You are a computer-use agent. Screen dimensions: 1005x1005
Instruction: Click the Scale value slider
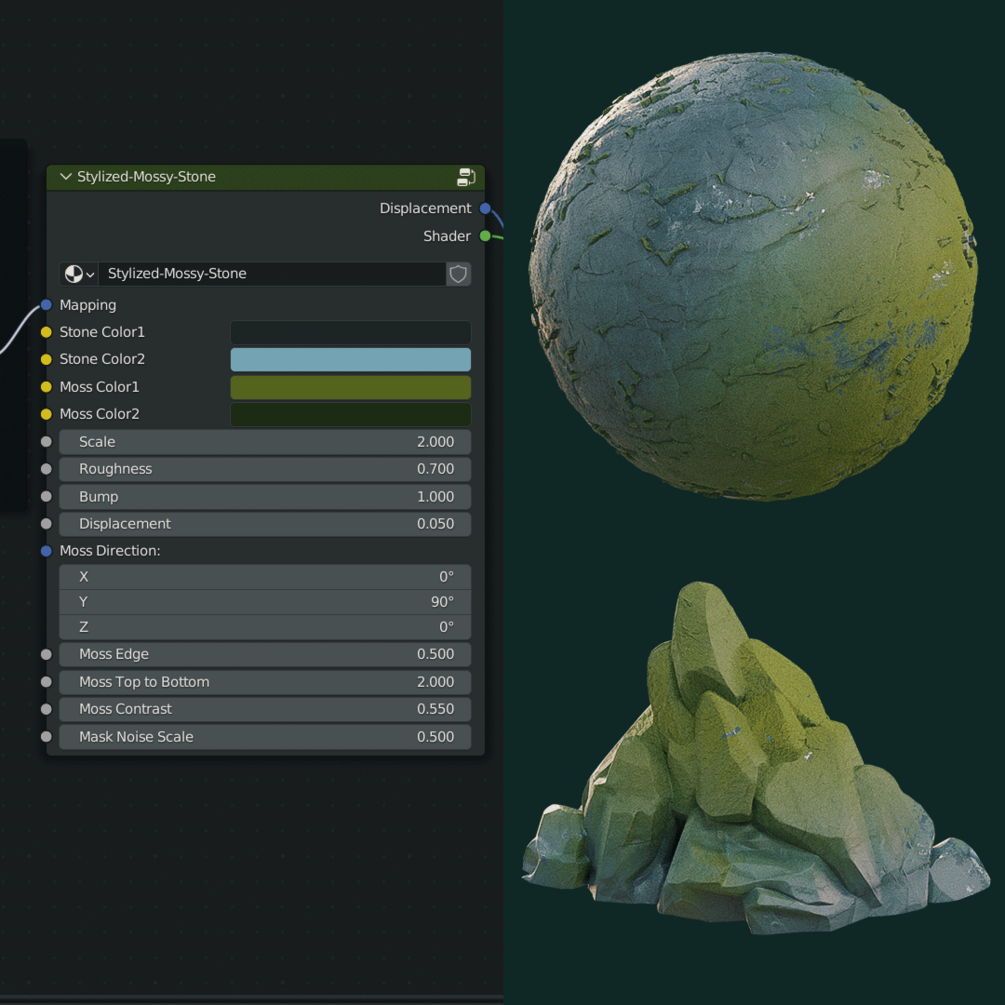pos(265,441)
